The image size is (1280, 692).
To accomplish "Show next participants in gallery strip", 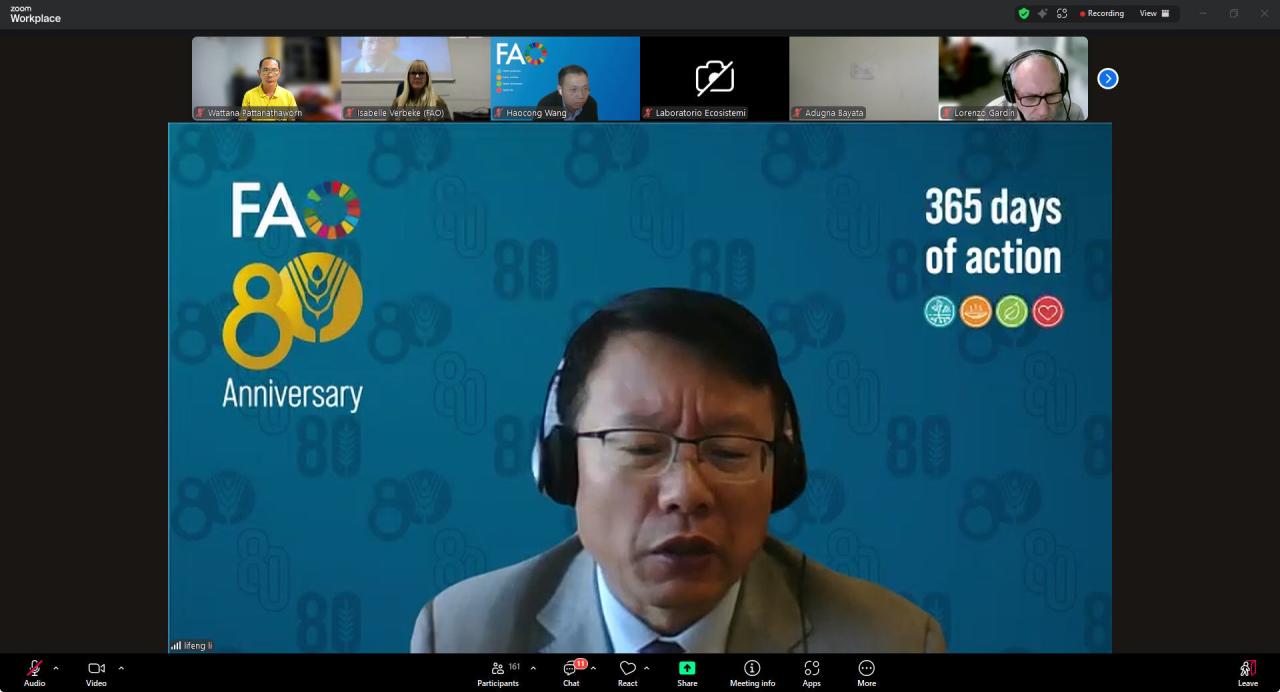I will coord(1107,78).
